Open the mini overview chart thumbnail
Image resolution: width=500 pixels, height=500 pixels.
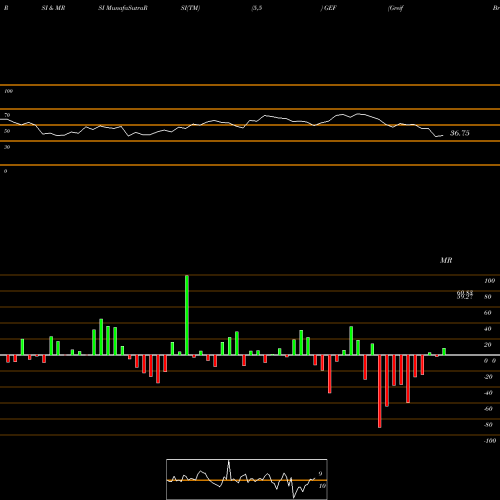(x=247, y=479)
